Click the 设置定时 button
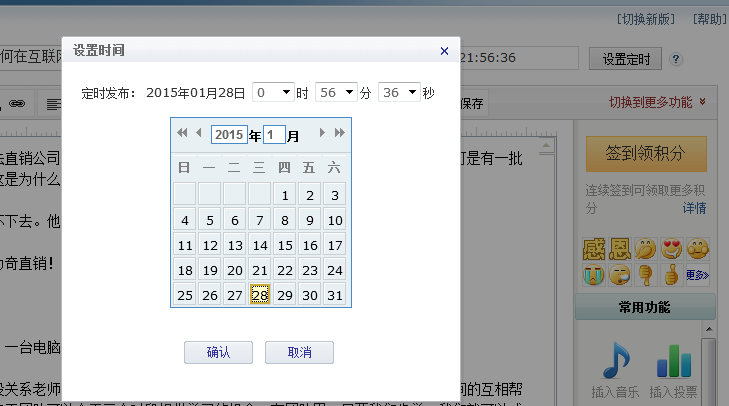 625,59
